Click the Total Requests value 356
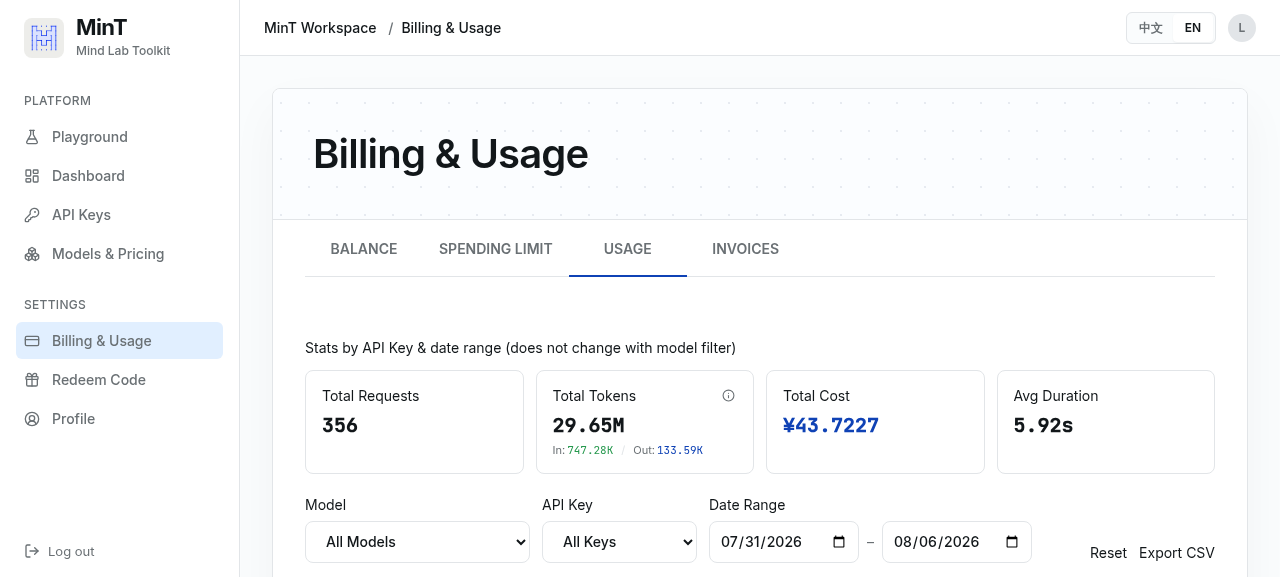 (x=340, y=425)
